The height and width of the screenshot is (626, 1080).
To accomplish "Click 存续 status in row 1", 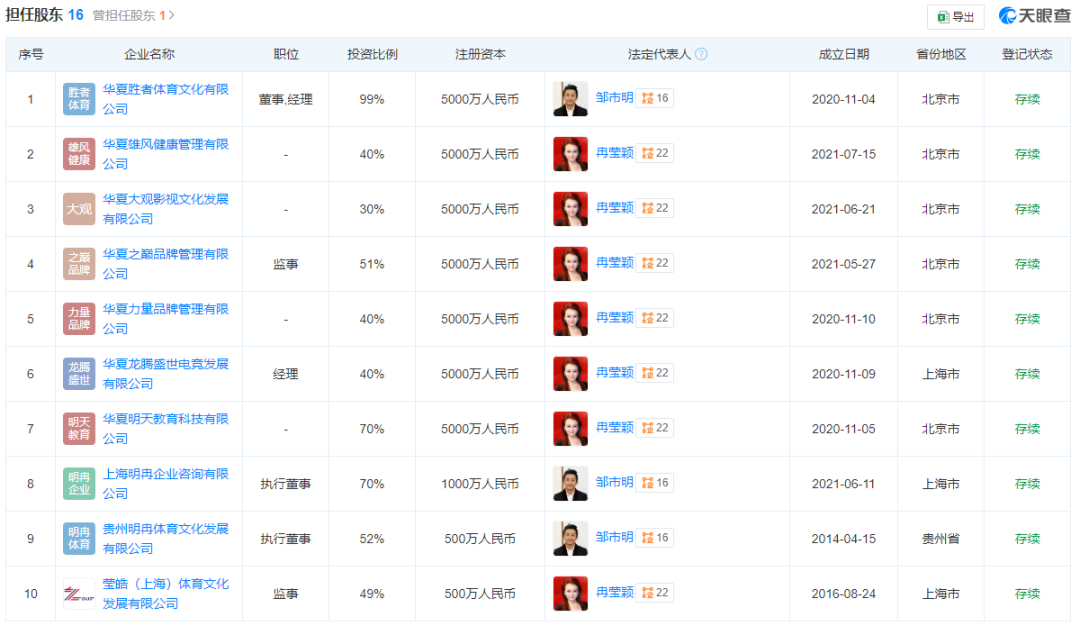I will [1027, 99].
